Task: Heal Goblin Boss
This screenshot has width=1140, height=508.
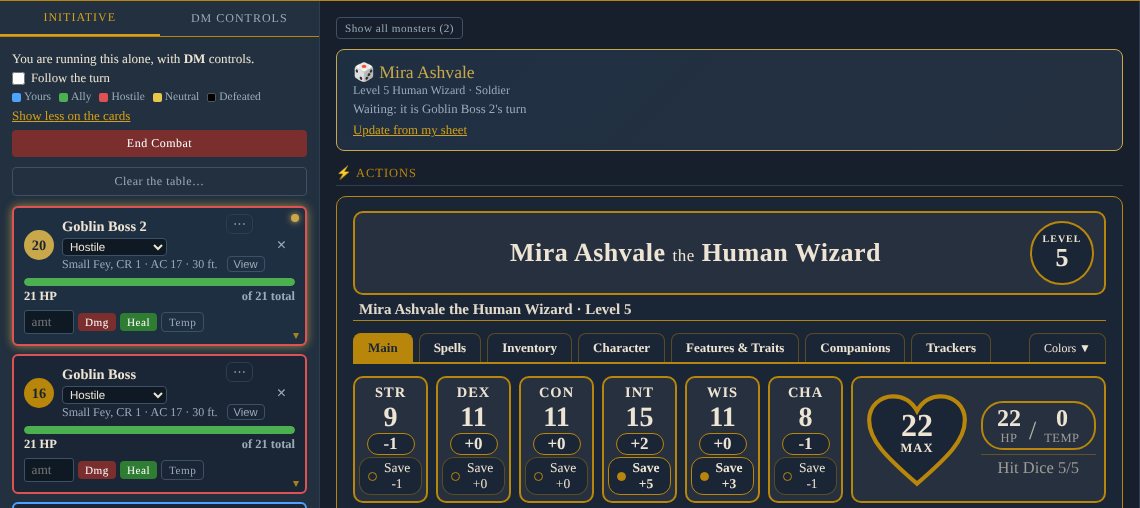Action: click(138, 470)
